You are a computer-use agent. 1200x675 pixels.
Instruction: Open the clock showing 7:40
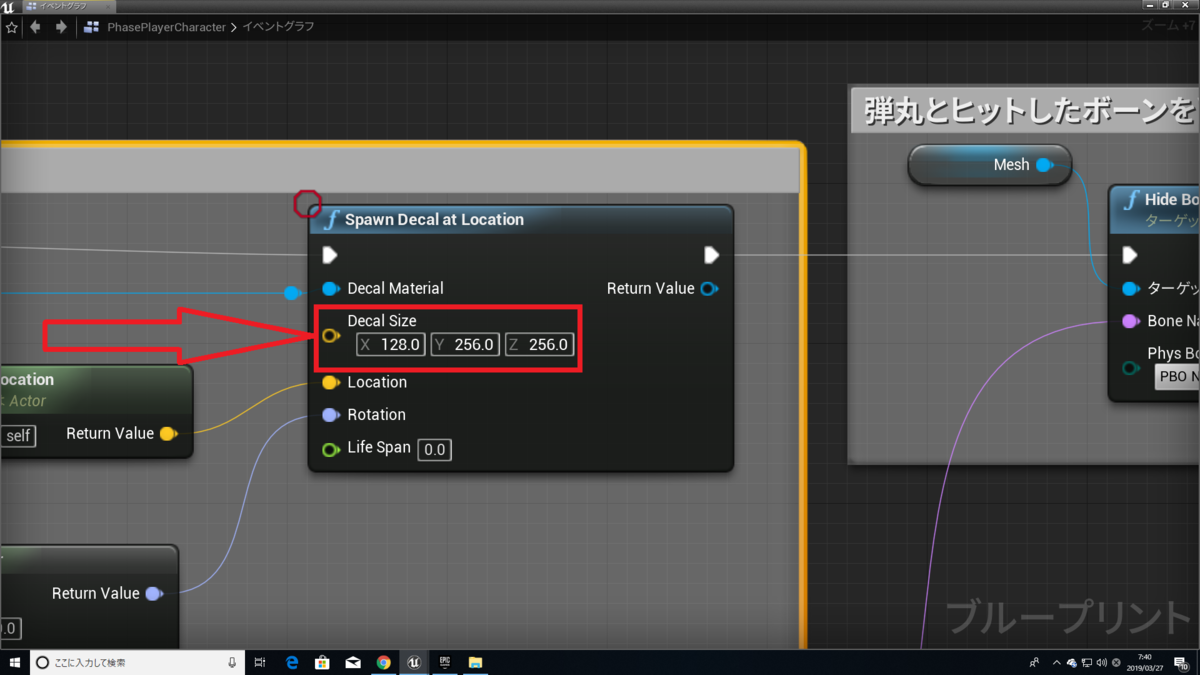click(x=1144, y=662)
